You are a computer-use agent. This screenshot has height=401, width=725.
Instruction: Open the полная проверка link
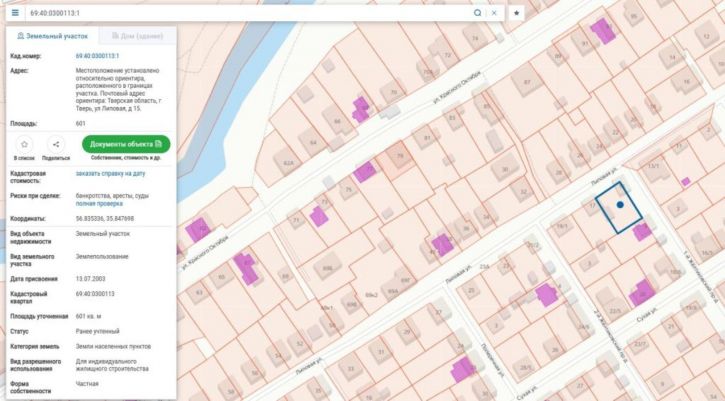coord(99,204)
